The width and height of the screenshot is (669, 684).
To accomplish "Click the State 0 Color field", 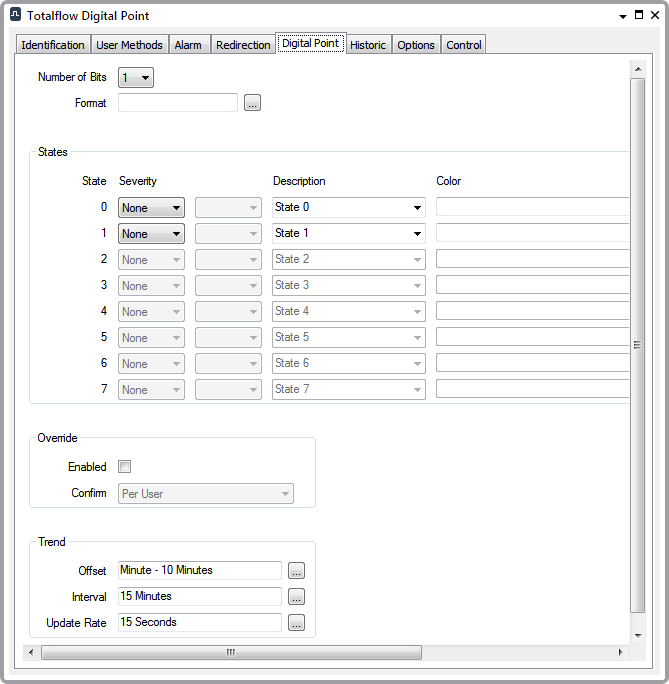I will [x=532, y=208].
